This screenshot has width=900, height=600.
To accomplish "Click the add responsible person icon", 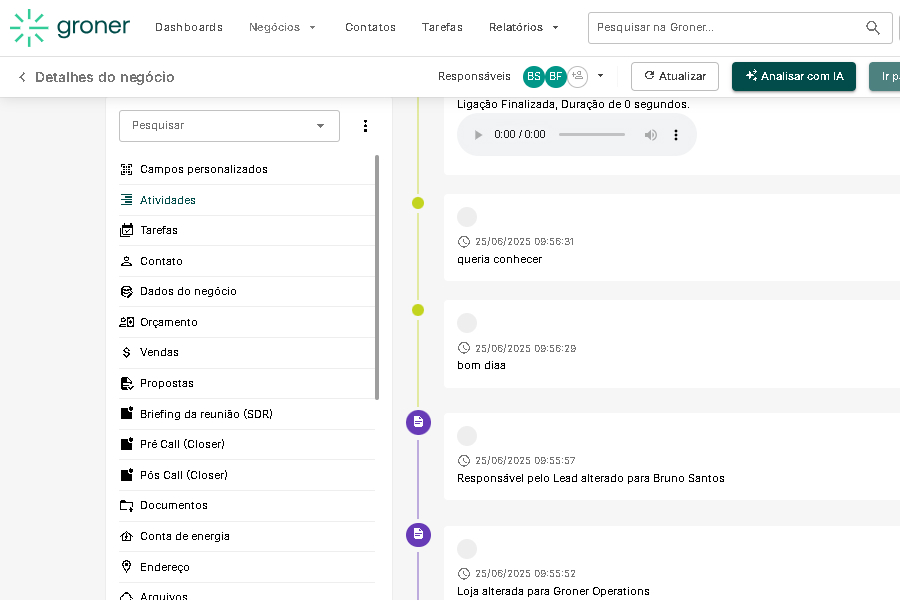I will click(x=578, y=77).
